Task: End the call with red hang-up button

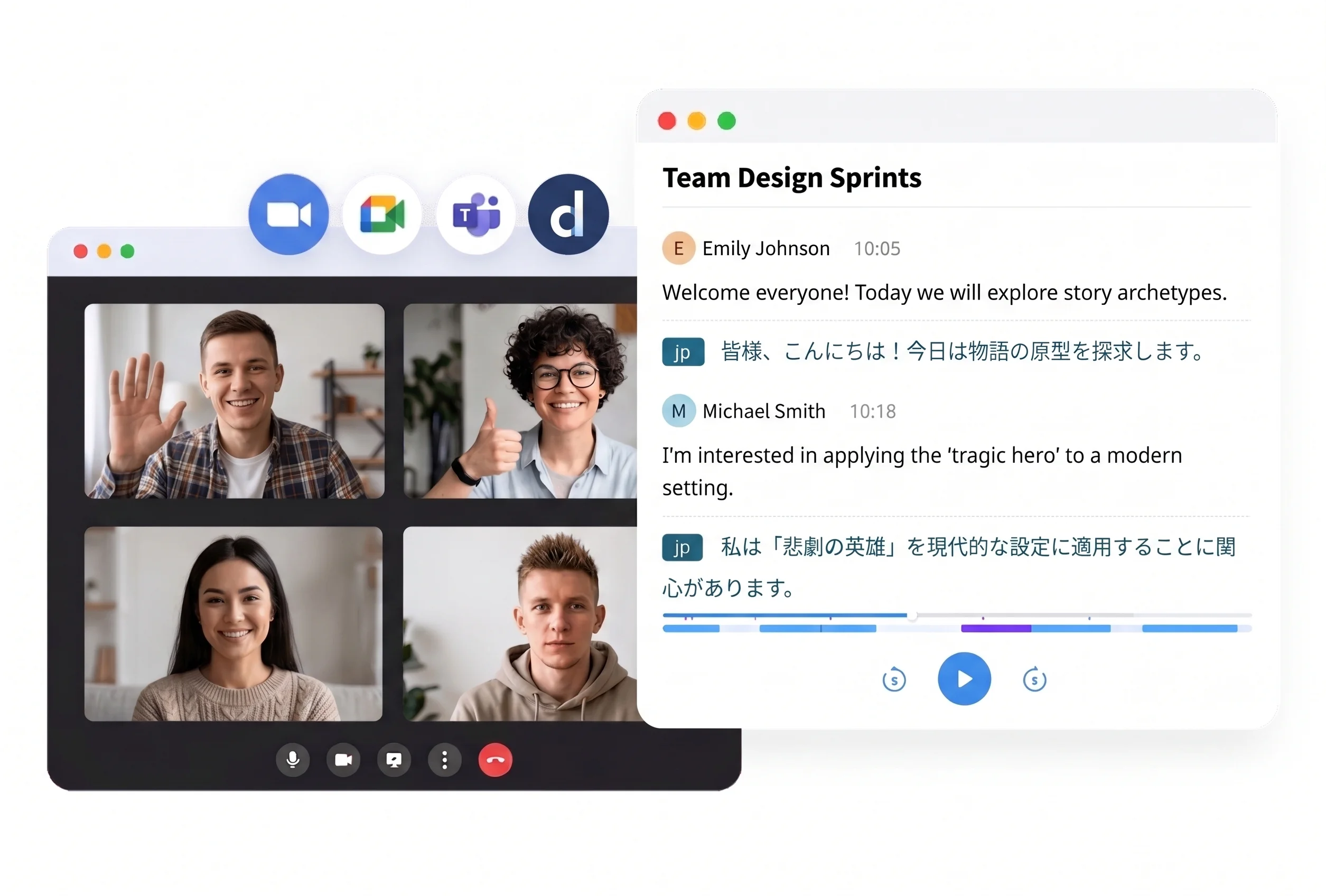Action: tap(495, 760)
